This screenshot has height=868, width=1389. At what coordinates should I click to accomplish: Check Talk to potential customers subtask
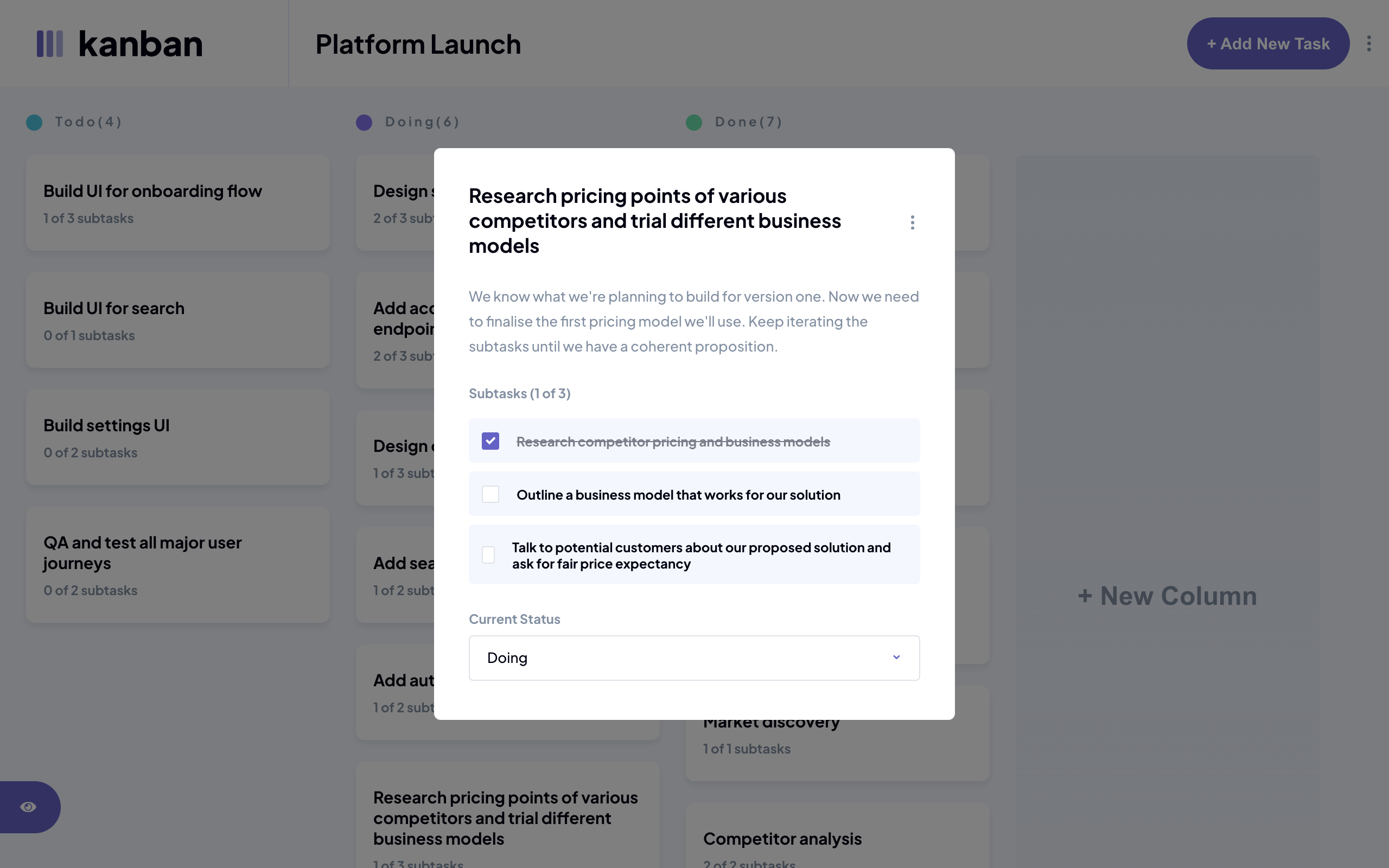click(488, 554)
